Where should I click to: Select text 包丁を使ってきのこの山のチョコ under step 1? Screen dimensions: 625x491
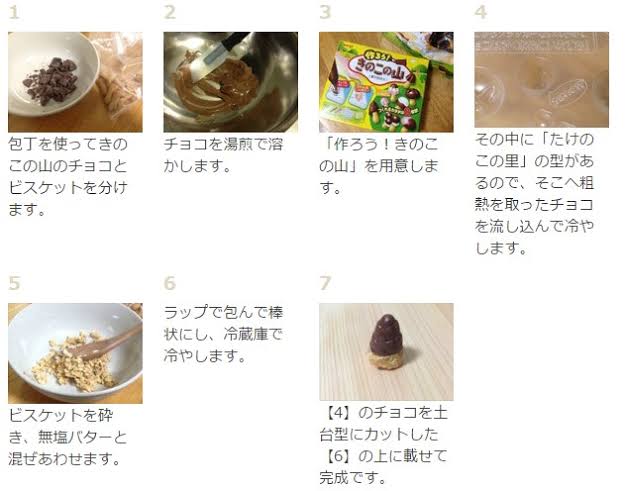pos(68,155)
